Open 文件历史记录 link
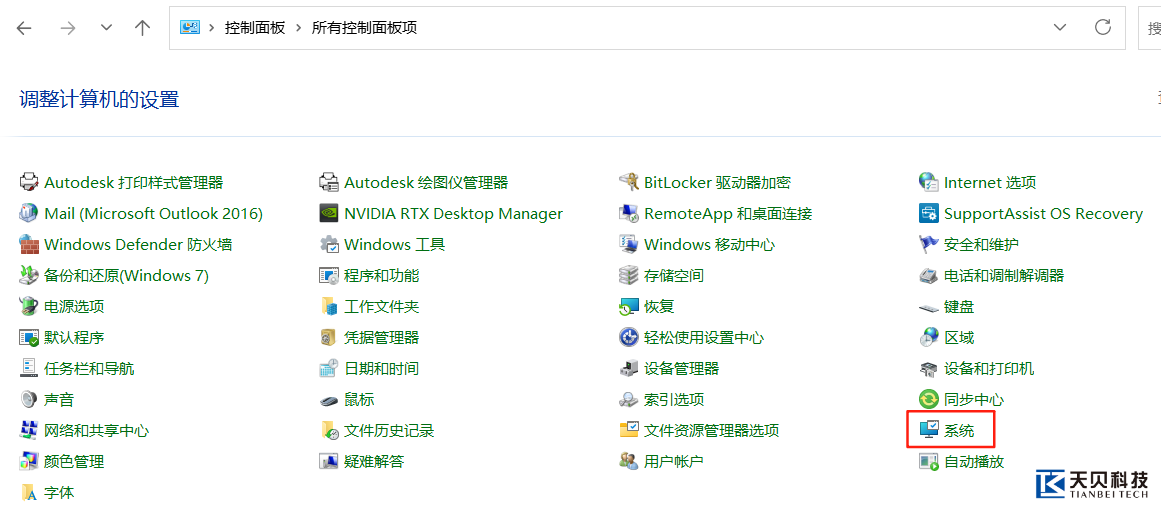The height and width of the screenshot is (525, 1161). click(389, 430)
